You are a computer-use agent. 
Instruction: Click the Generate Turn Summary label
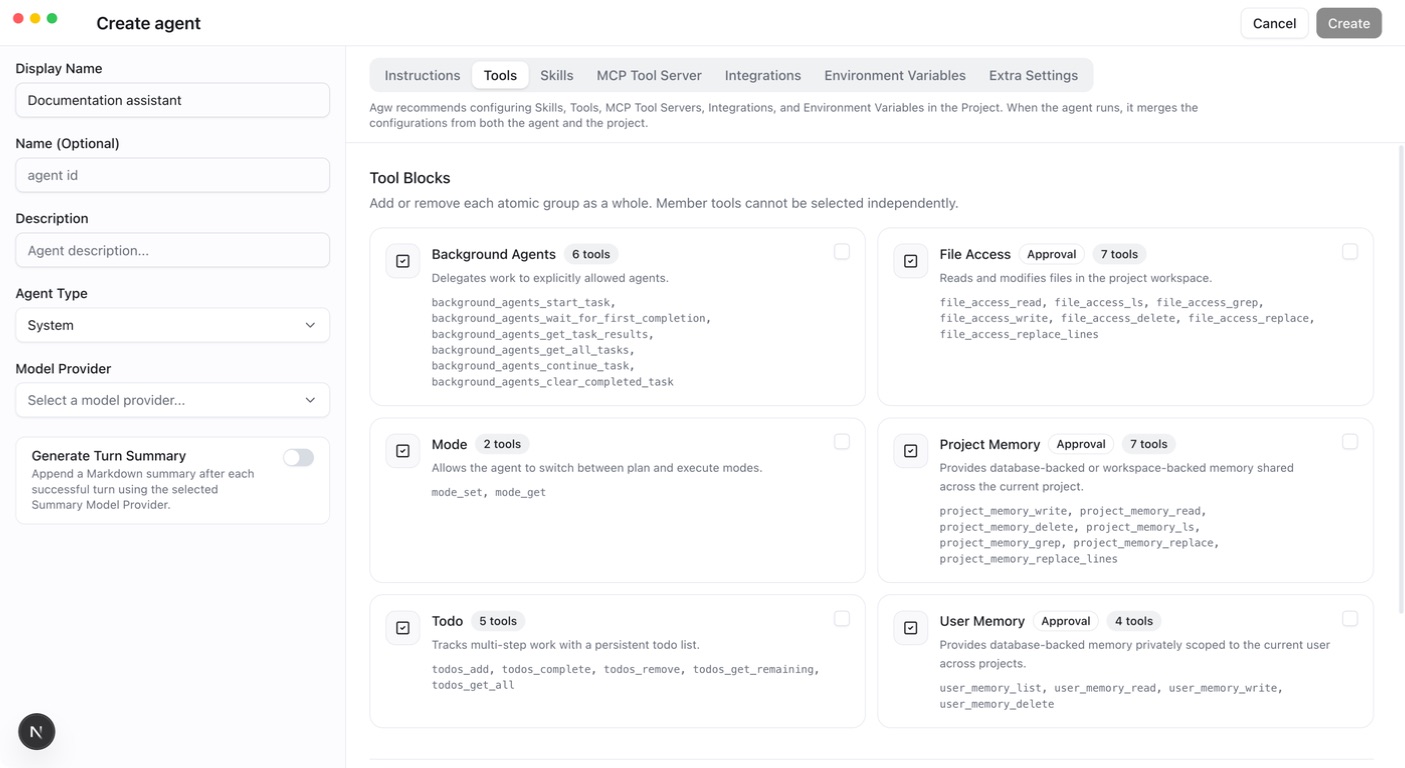[109, 455]
